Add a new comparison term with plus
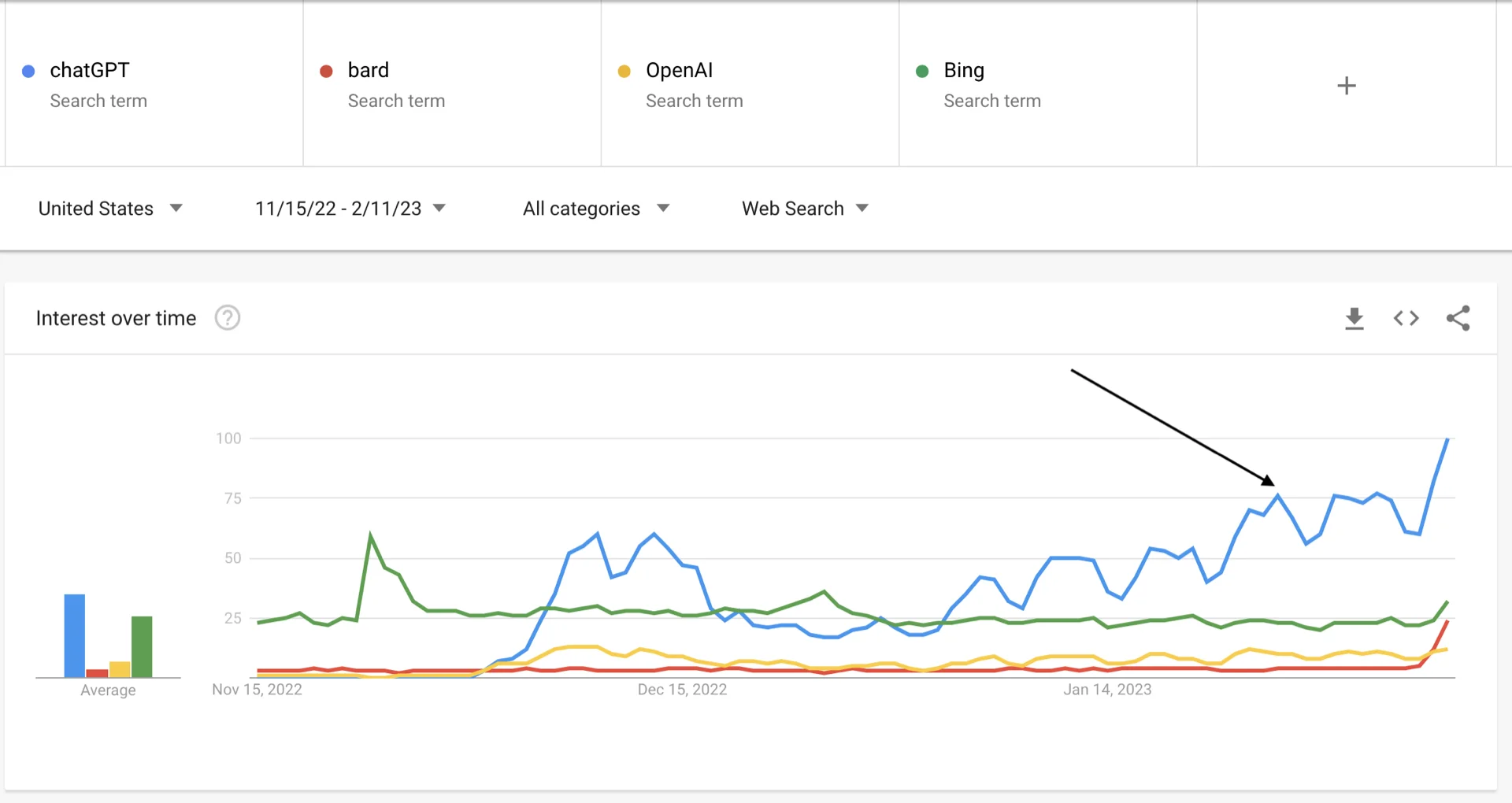 click(x=1347, y=86)
